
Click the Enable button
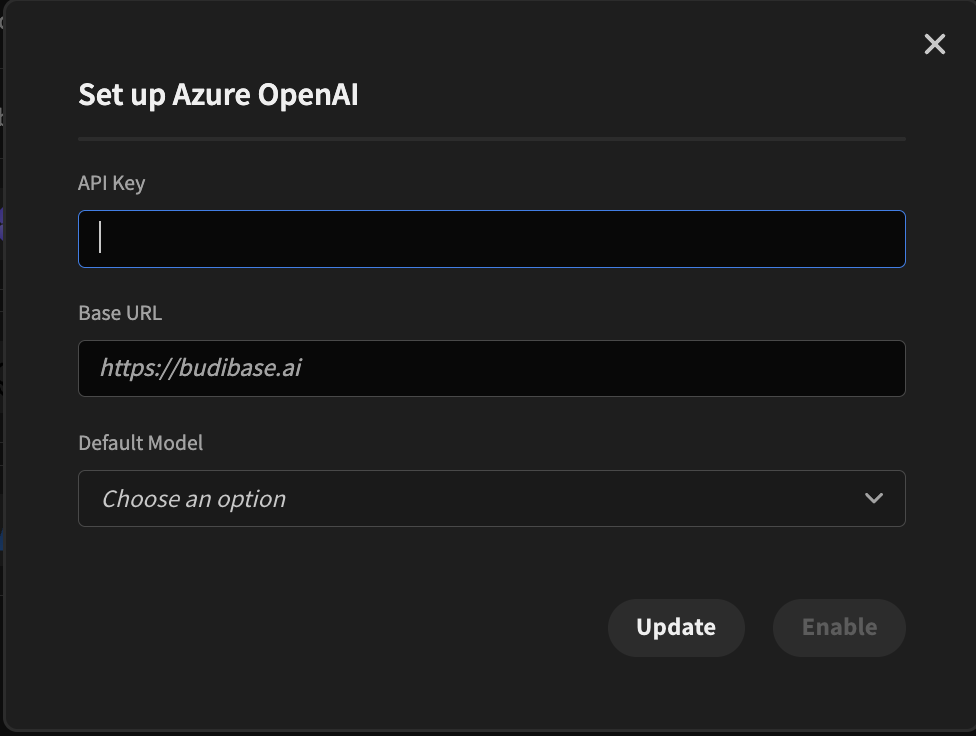(838, 628)
